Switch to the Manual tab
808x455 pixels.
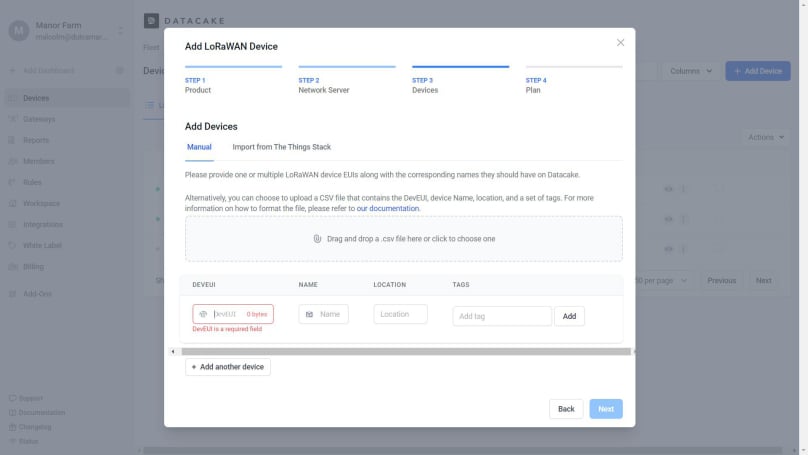(x=199, y=147)
